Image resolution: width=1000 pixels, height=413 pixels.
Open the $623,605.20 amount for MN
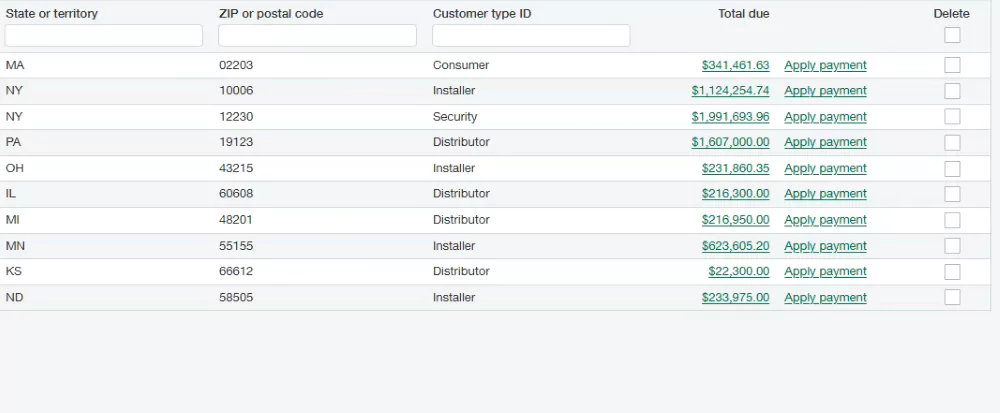click(735, 245)
